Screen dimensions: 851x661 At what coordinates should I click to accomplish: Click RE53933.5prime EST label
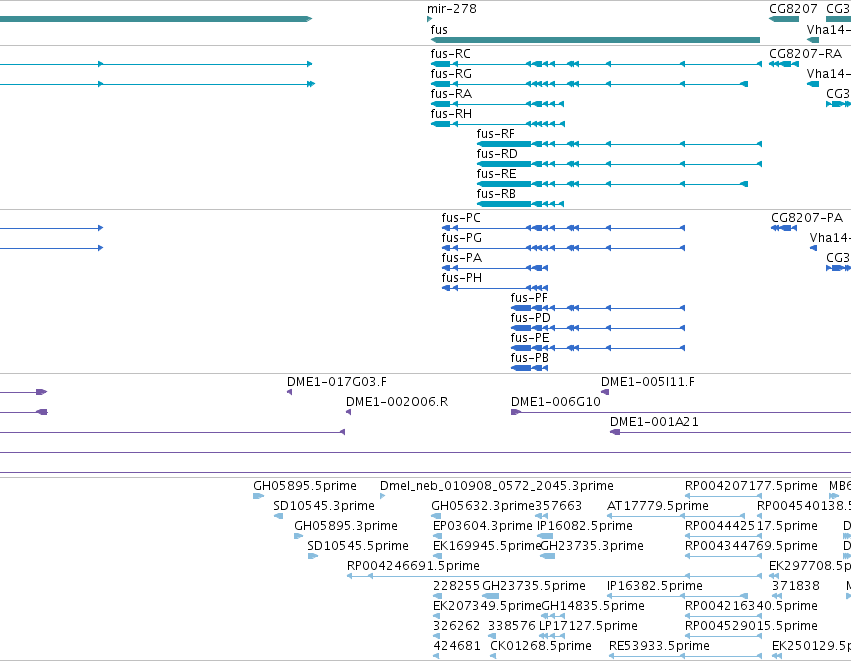coord(659,646)
